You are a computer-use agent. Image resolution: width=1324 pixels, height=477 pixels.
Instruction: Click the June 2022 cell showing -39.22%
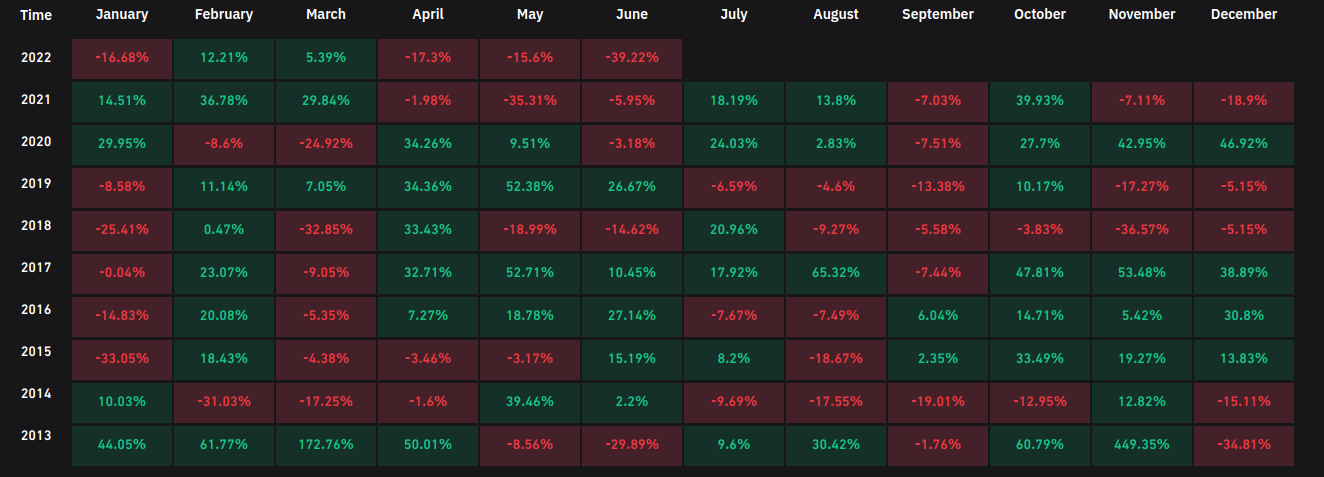[x=631, y=58]
